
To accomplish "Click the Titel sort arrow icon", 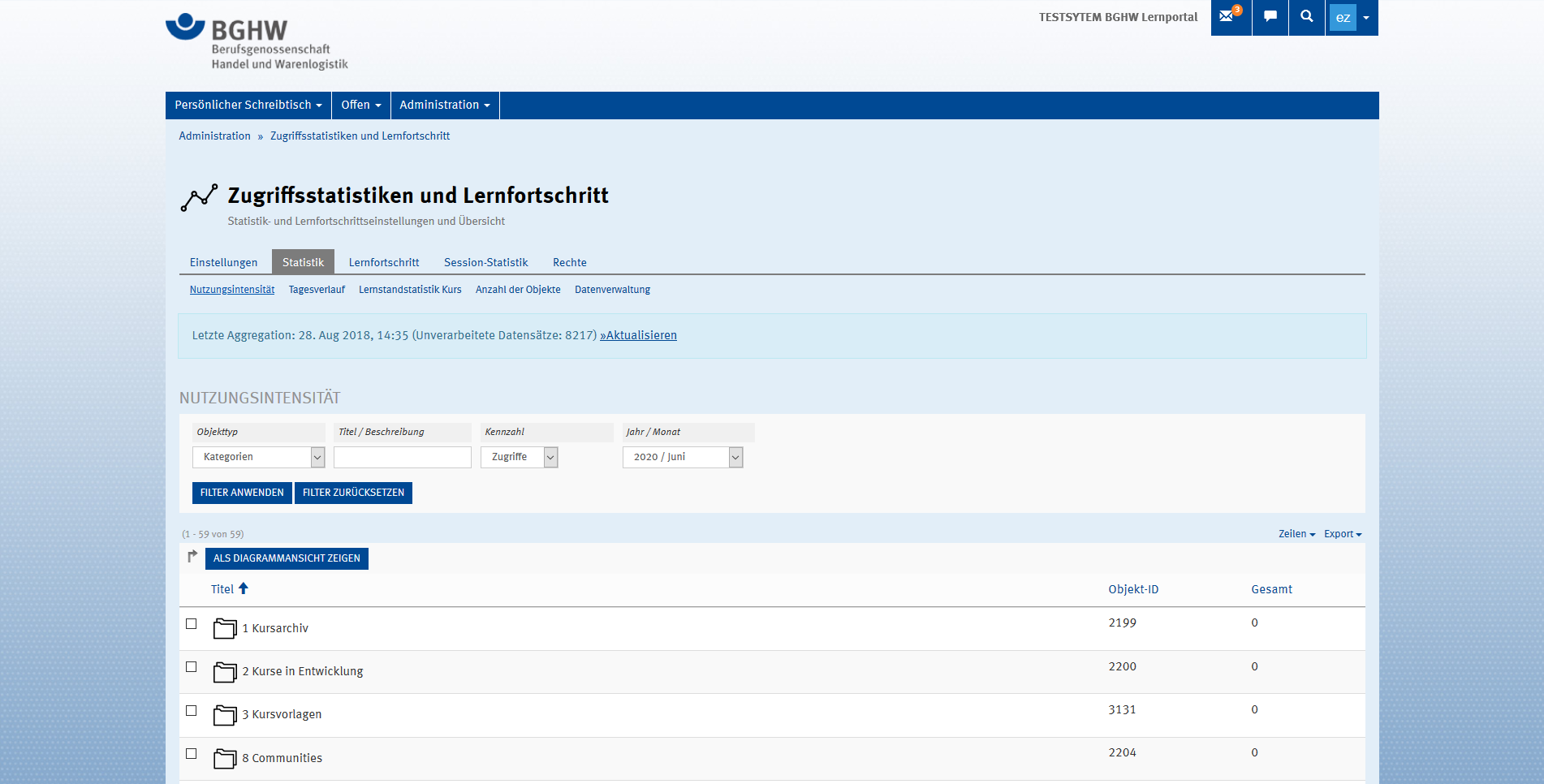I will point(244,589).
